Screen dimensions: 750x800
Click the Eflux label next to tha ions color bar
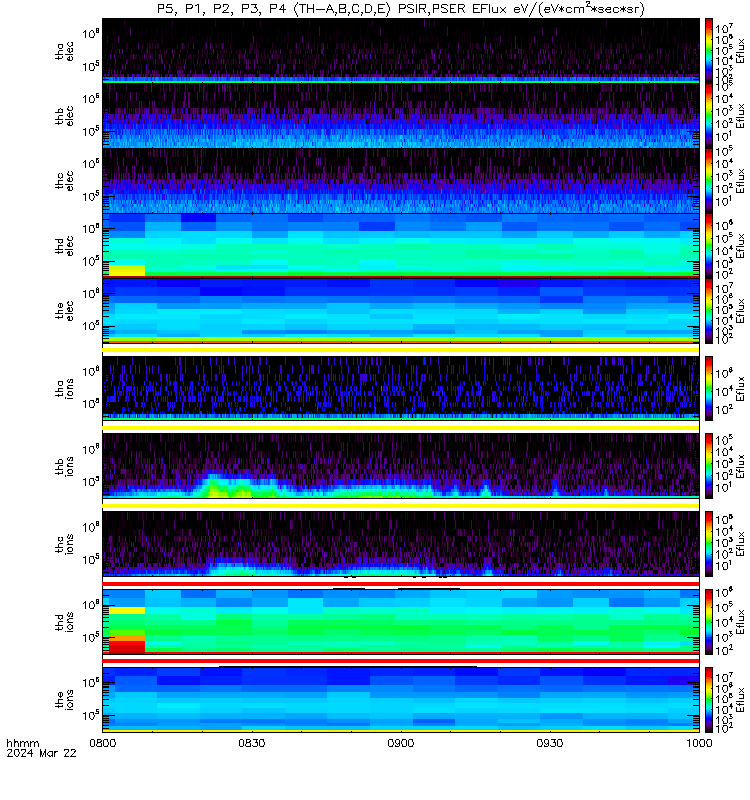[741, 388]
